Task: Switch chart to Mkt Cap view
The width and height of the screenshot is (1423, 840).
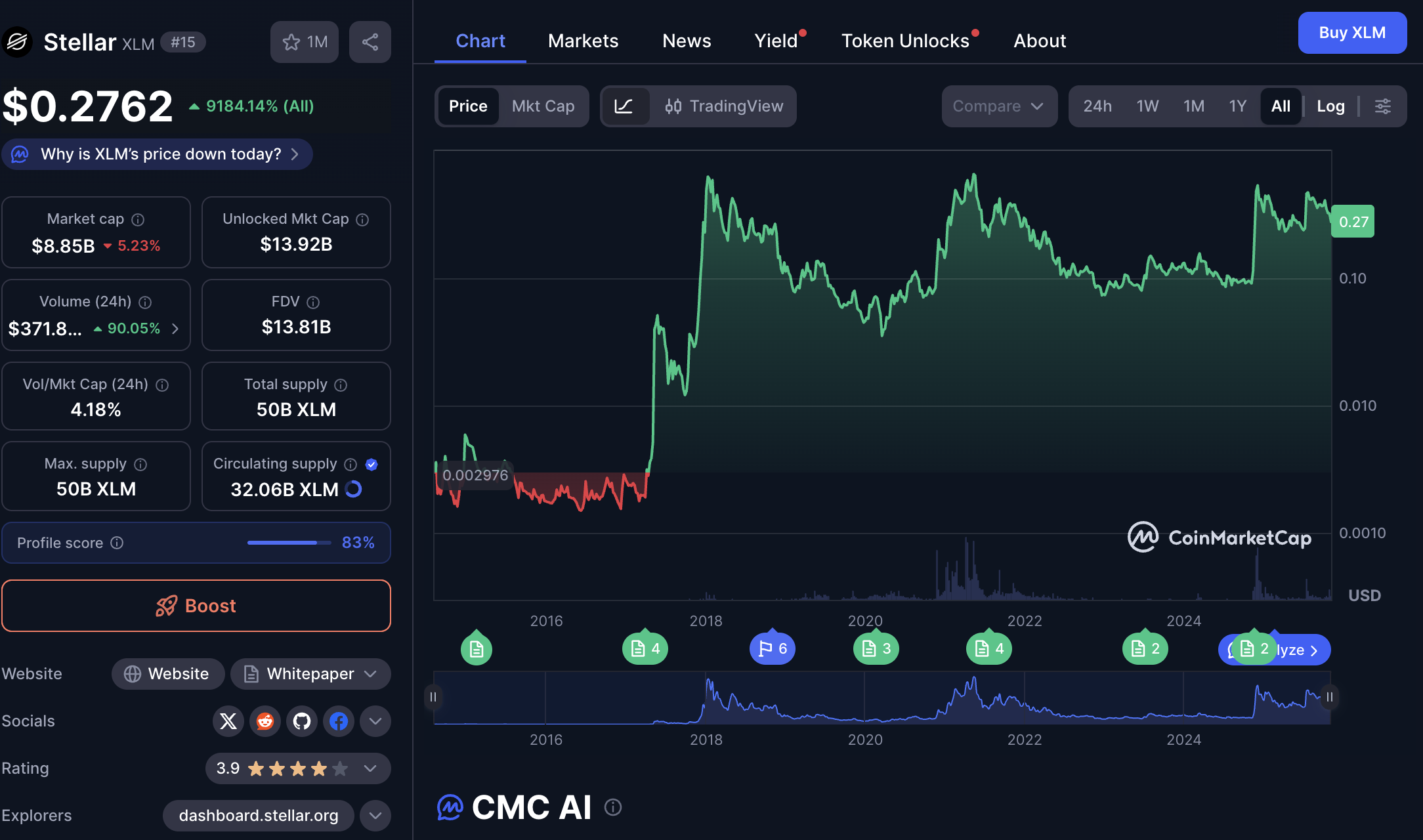Action: click(x=543, y=106)
